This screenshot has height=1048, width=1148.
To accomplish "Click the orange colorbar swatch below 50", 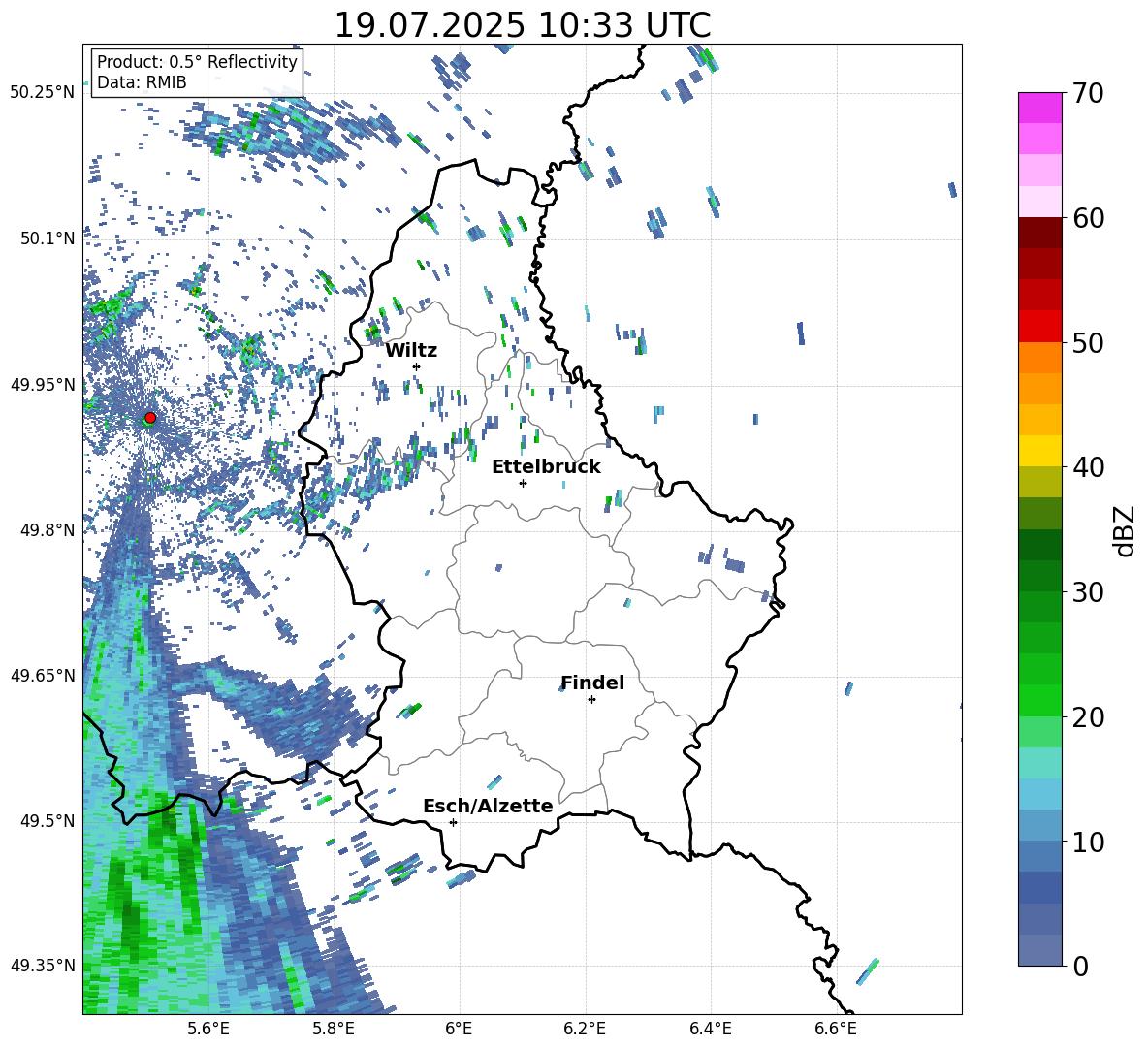I will tap(1039, 358).
